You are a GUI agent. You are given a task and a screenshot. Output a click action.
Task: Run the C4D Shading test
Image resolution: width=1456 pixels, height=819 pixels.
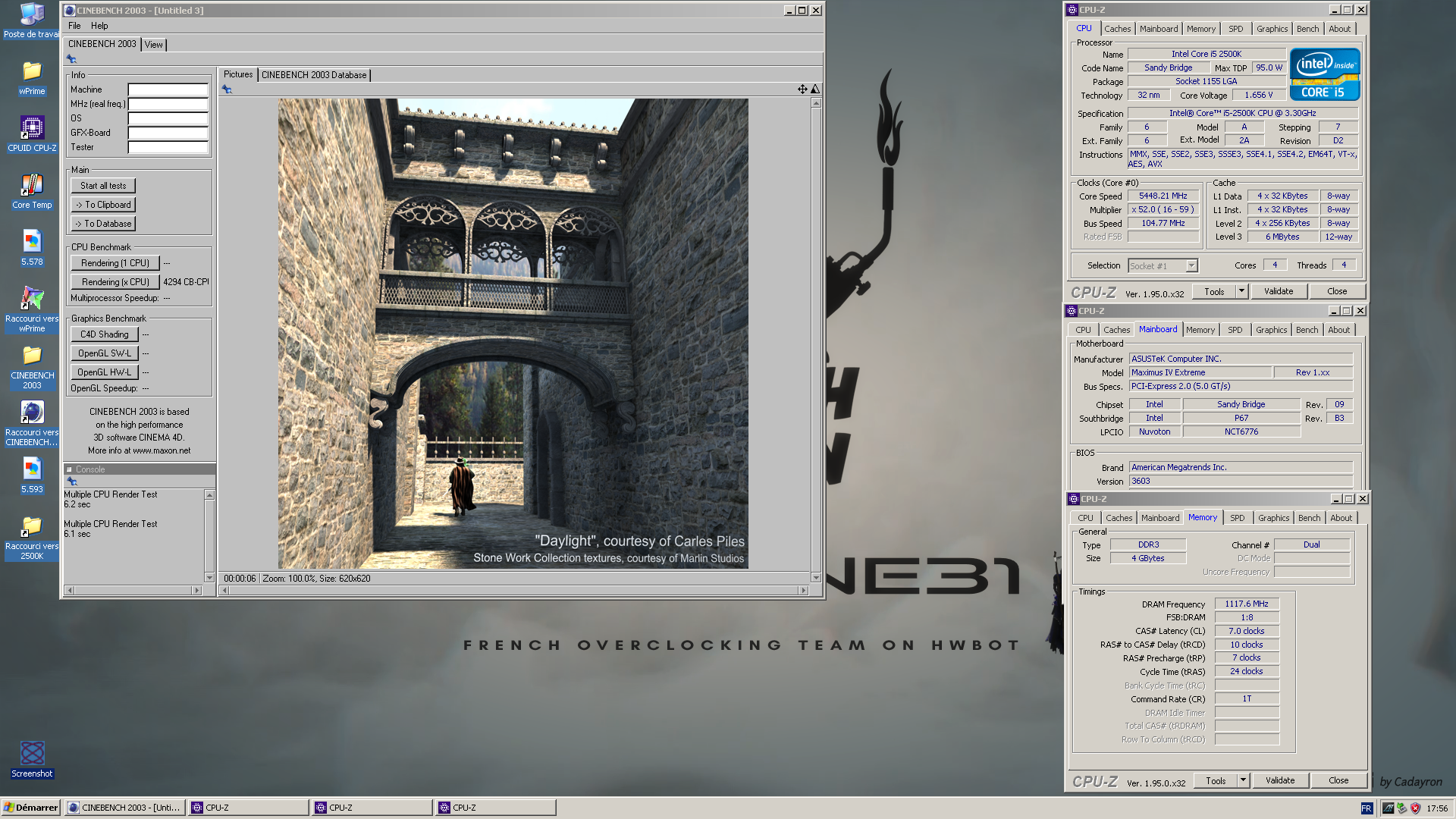105,334
